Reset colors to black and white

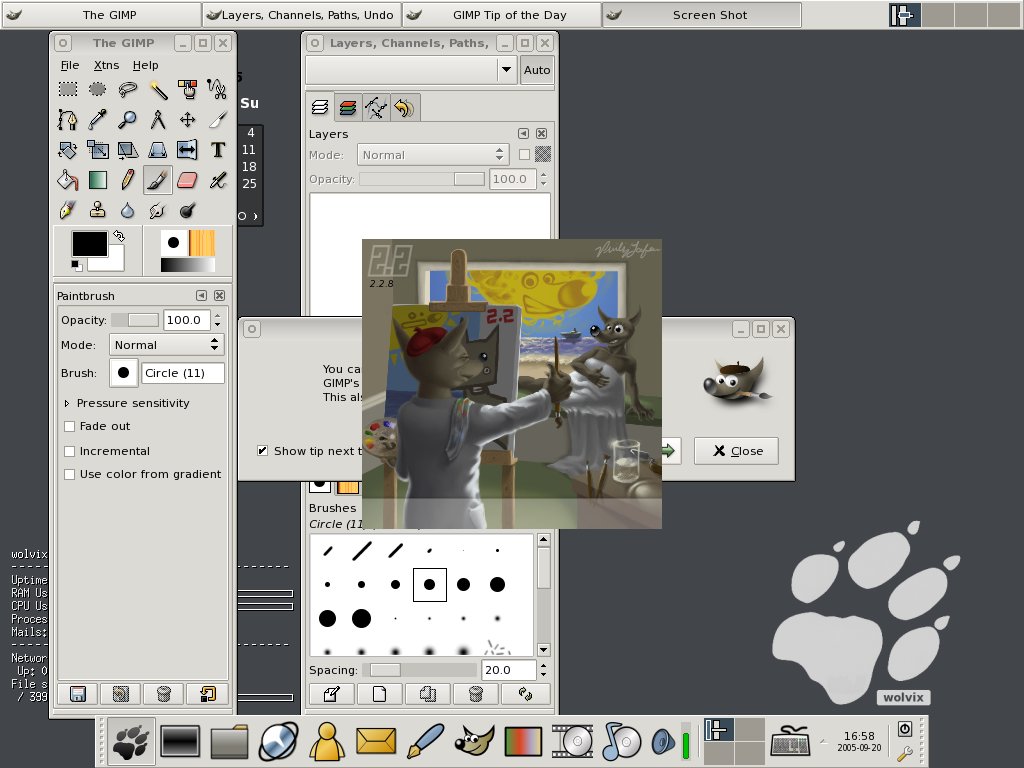pos(77,265)
